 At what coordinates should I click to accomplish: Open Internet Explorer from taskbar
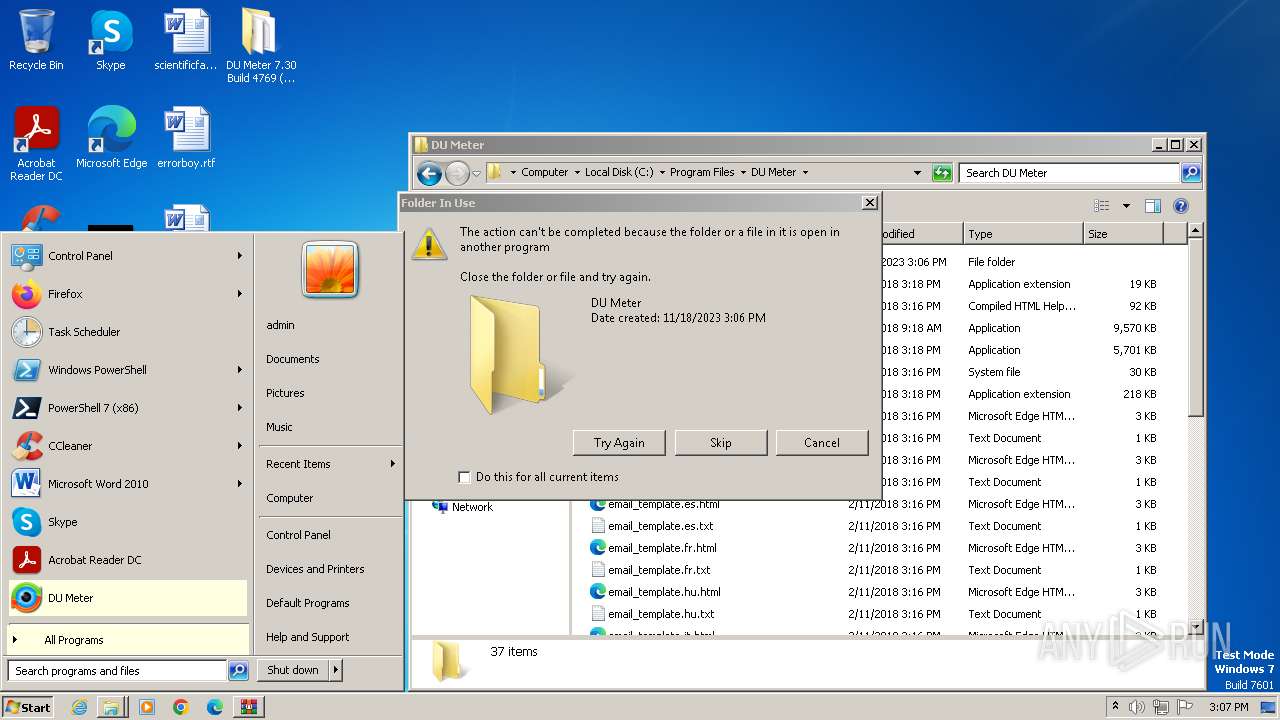pos(80,707)
